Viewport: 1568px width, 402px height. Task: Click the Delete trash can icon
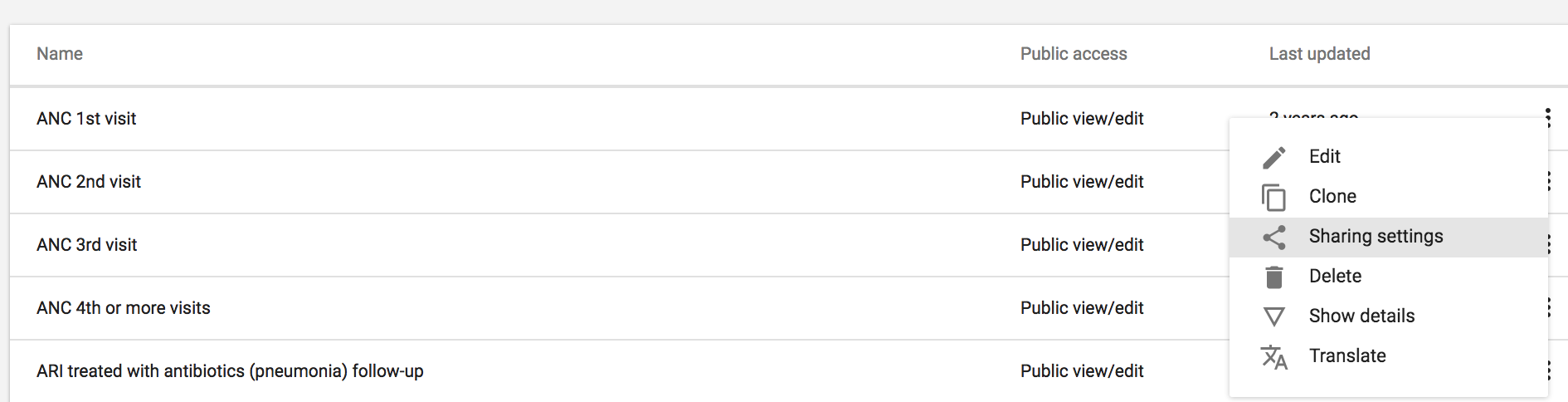(1274, 277)
